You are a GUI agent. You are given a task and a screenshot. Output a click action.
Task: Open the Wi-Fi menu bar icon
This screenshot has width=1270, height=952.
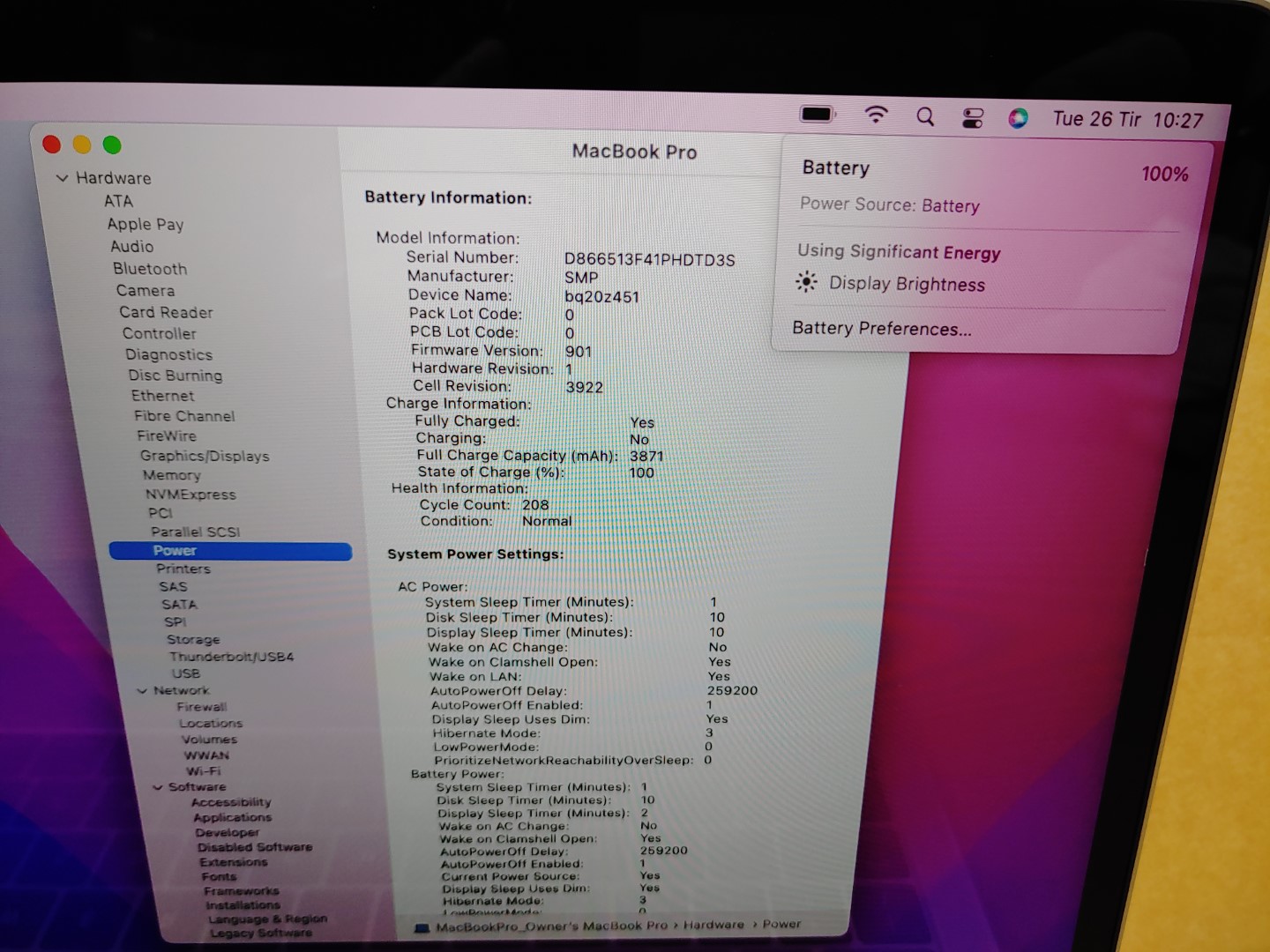pyautogui.click(x=876, y=115)
